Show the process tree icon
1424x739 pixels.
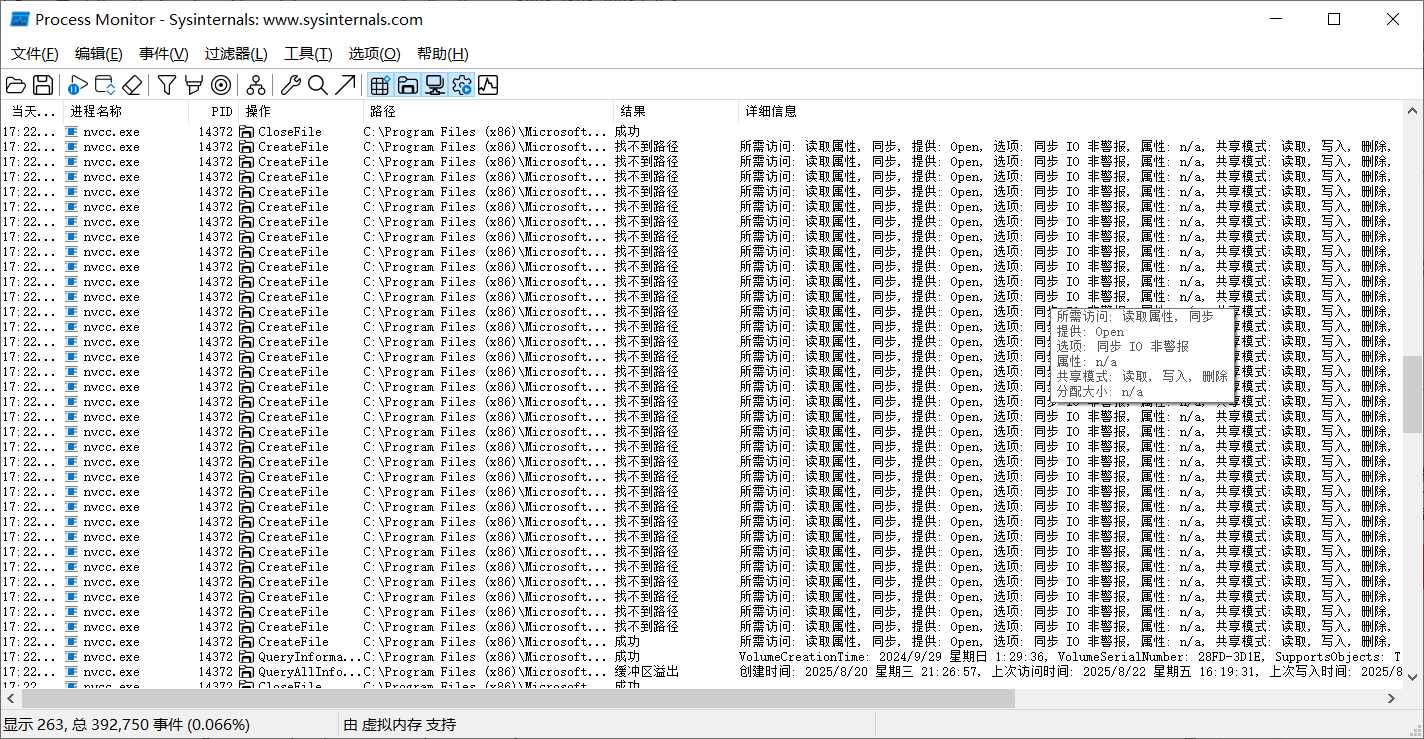tap(256, 85)
